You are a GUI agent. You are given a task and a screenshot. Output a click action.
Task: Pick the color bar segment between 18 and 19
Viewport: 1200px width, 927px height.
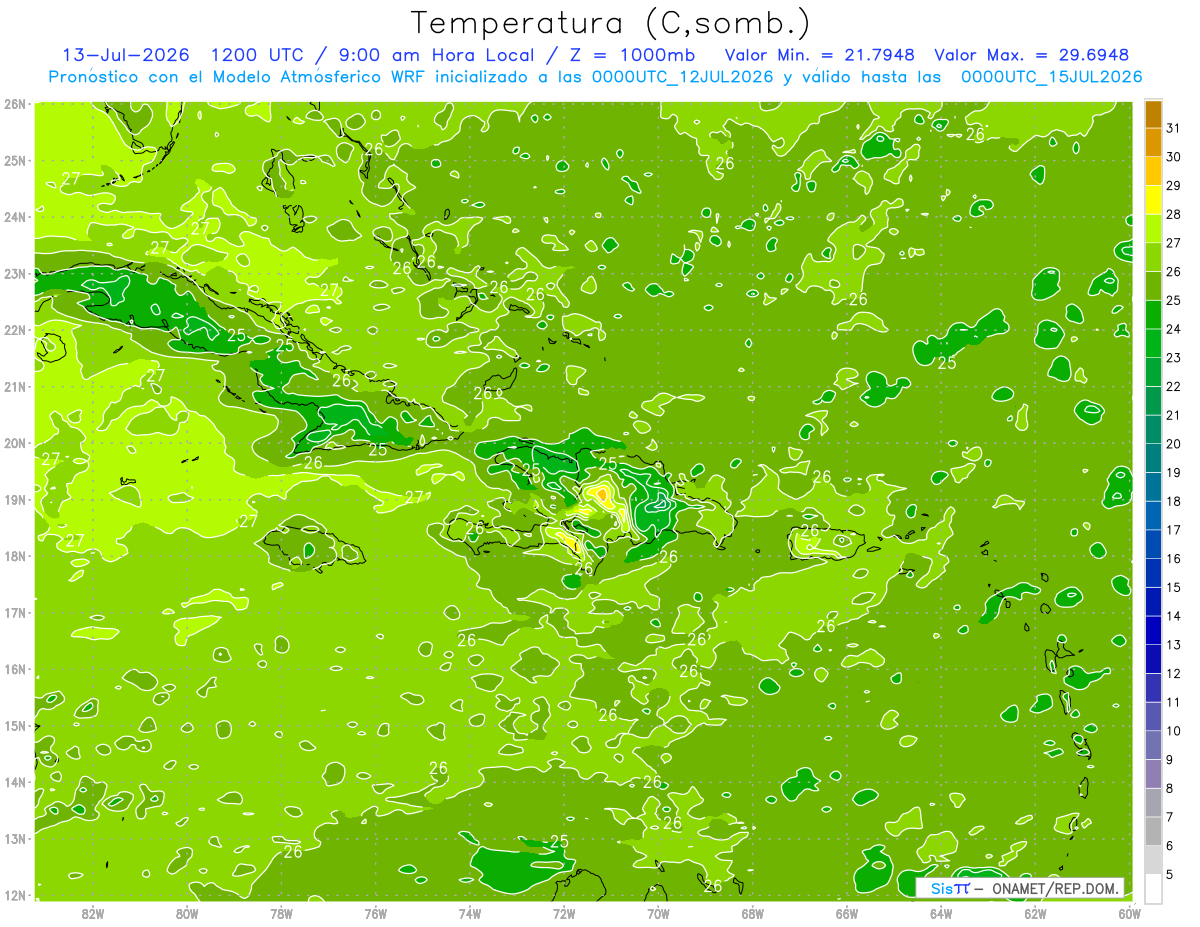tap(1152, 487)
